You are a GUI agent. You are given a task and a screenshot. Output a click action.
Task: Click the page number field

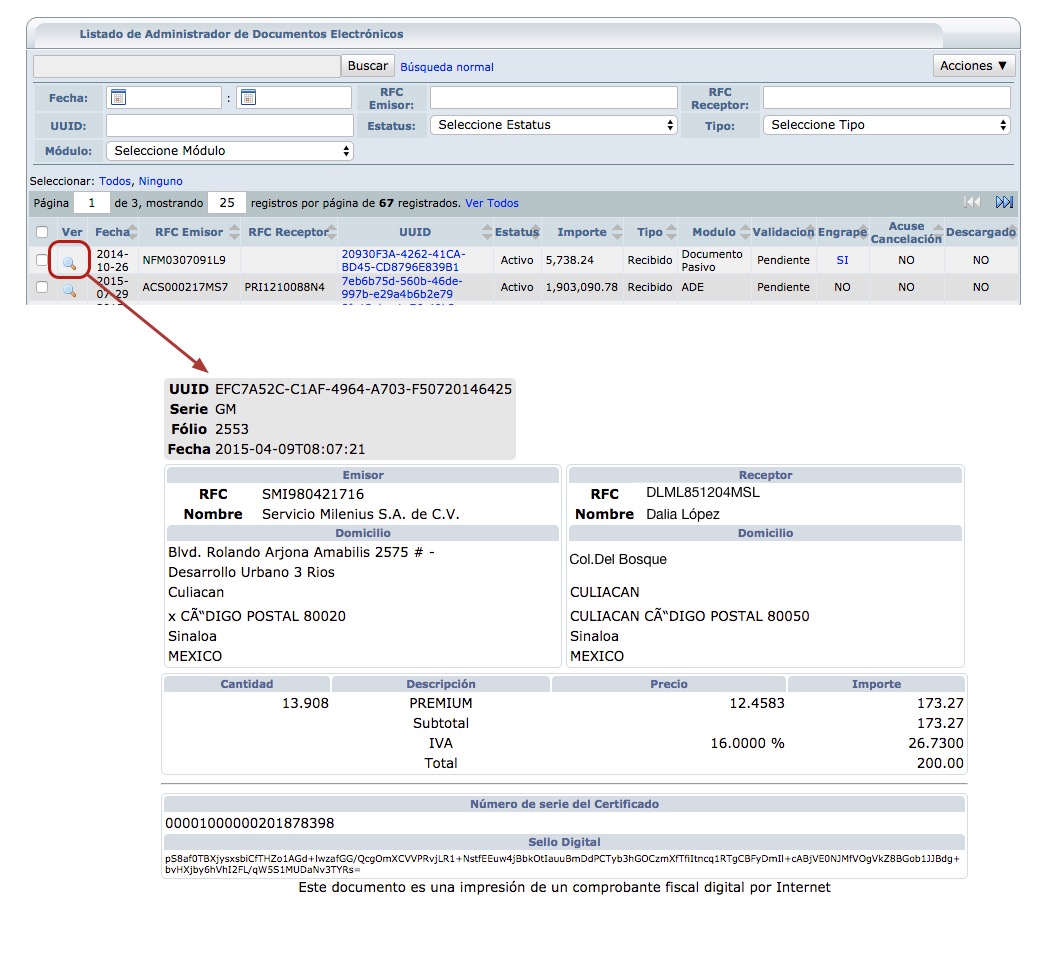pyautogui.click(x=91, y=203)
